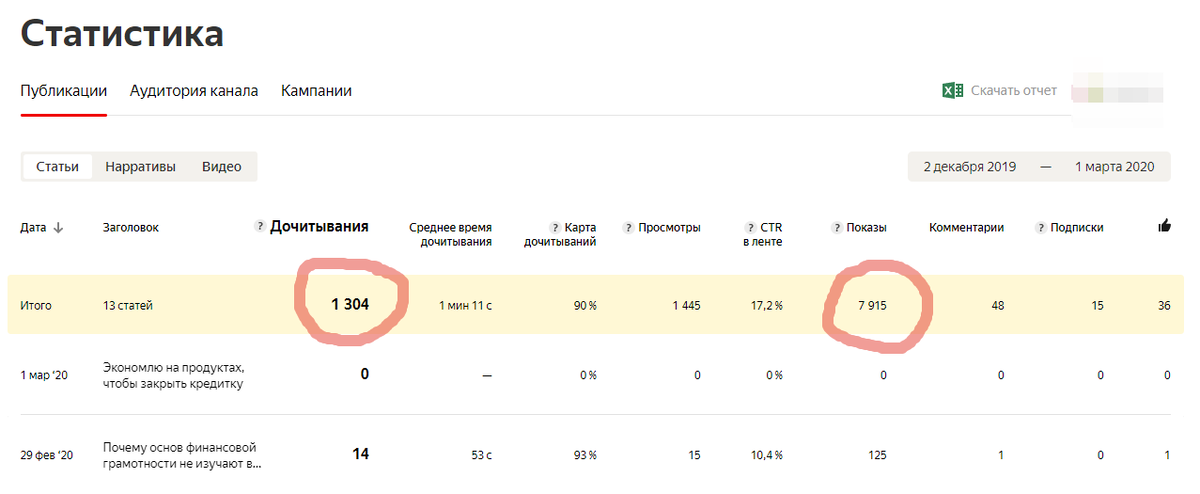Open the help icon next to CTR в ленте
The image size is (1200, 494).
point(749,227)
